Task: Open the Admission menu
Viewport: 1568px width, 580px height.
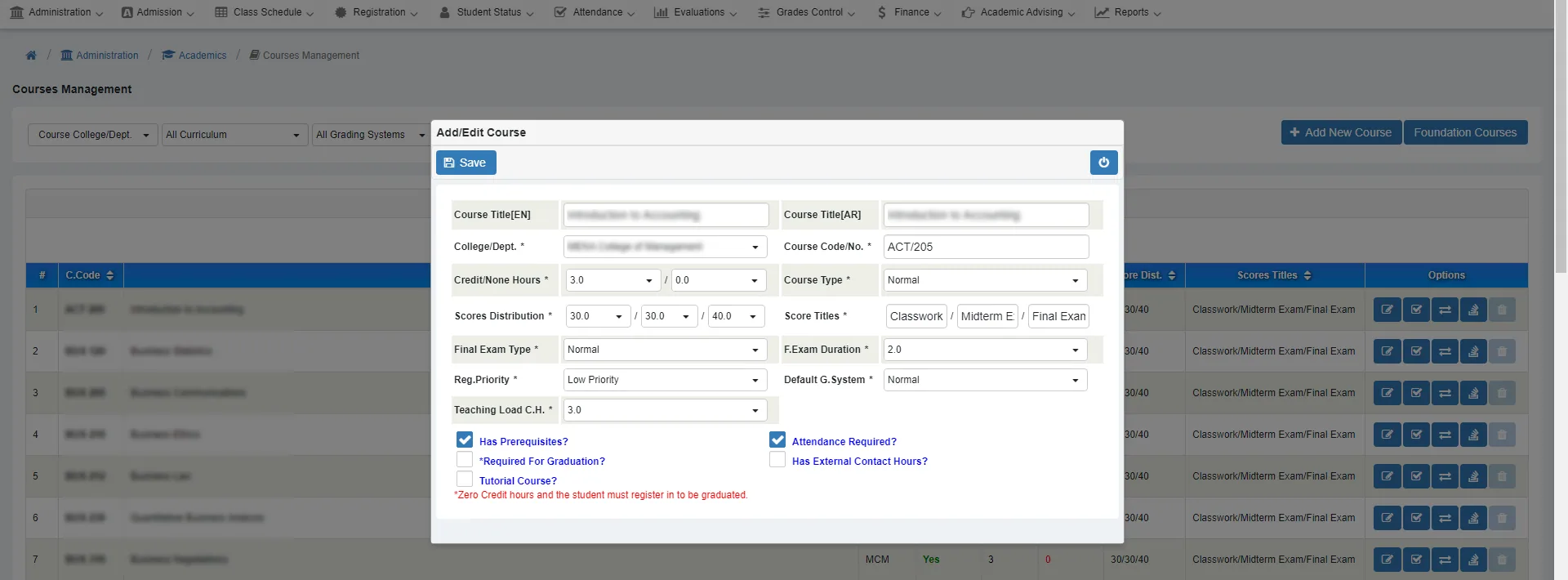Action: (x=158, y=12)
